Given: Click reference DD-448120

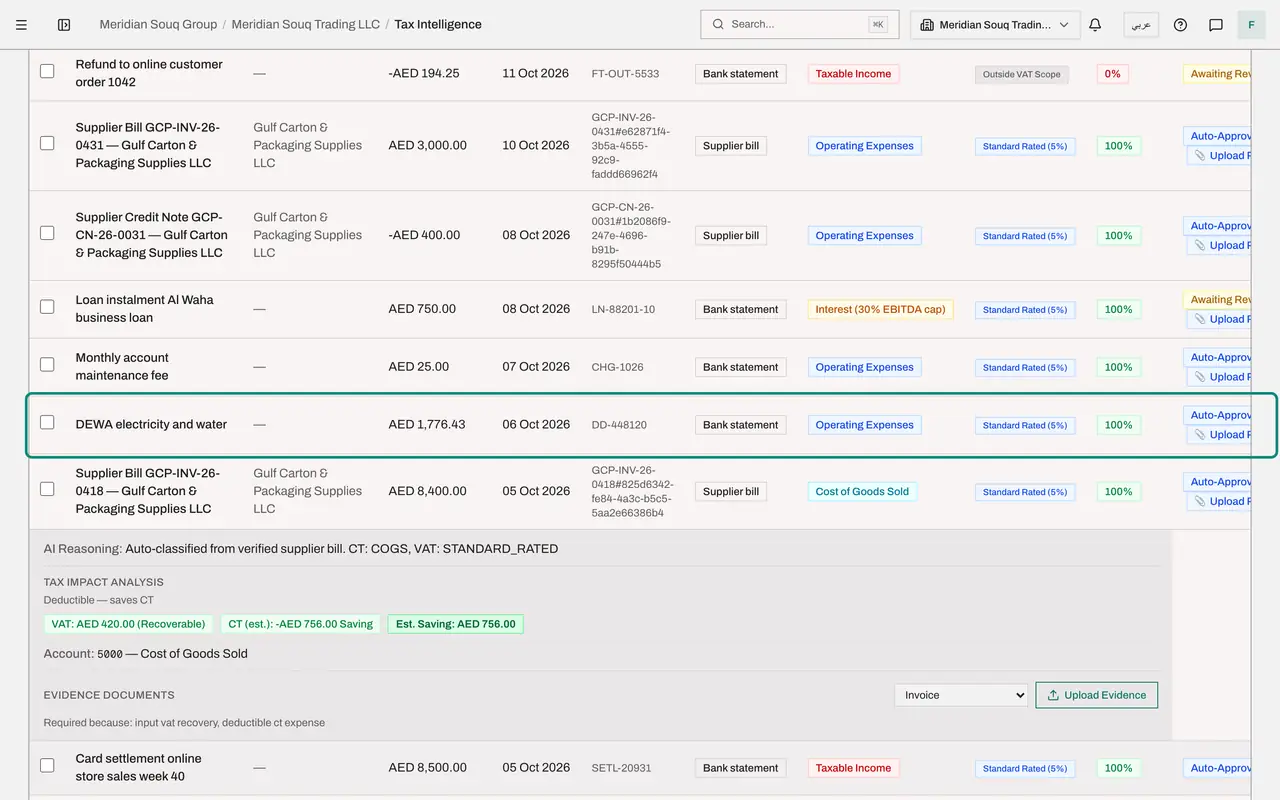Looking at the screenshot, I should pos(619,425).
